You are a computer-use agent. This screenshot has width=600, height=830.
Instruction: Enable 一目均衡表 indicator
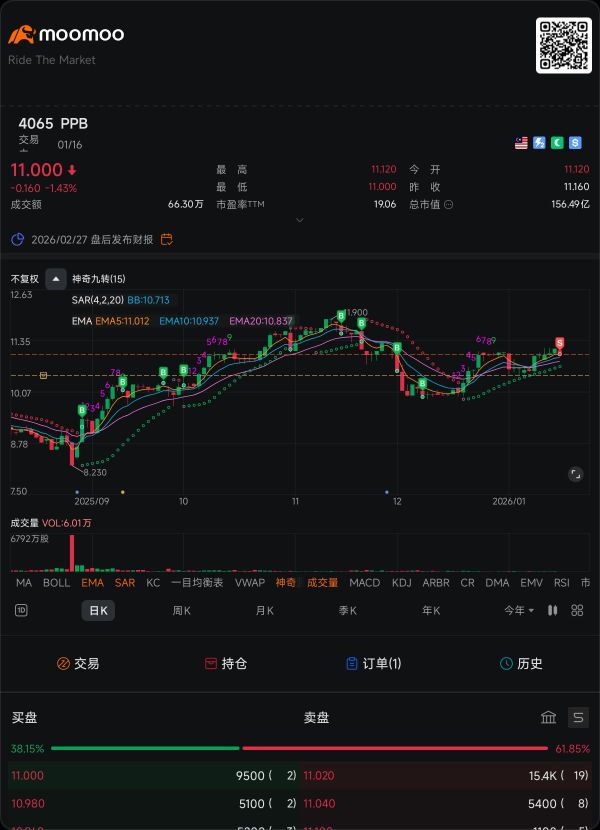tap(197, 583)
